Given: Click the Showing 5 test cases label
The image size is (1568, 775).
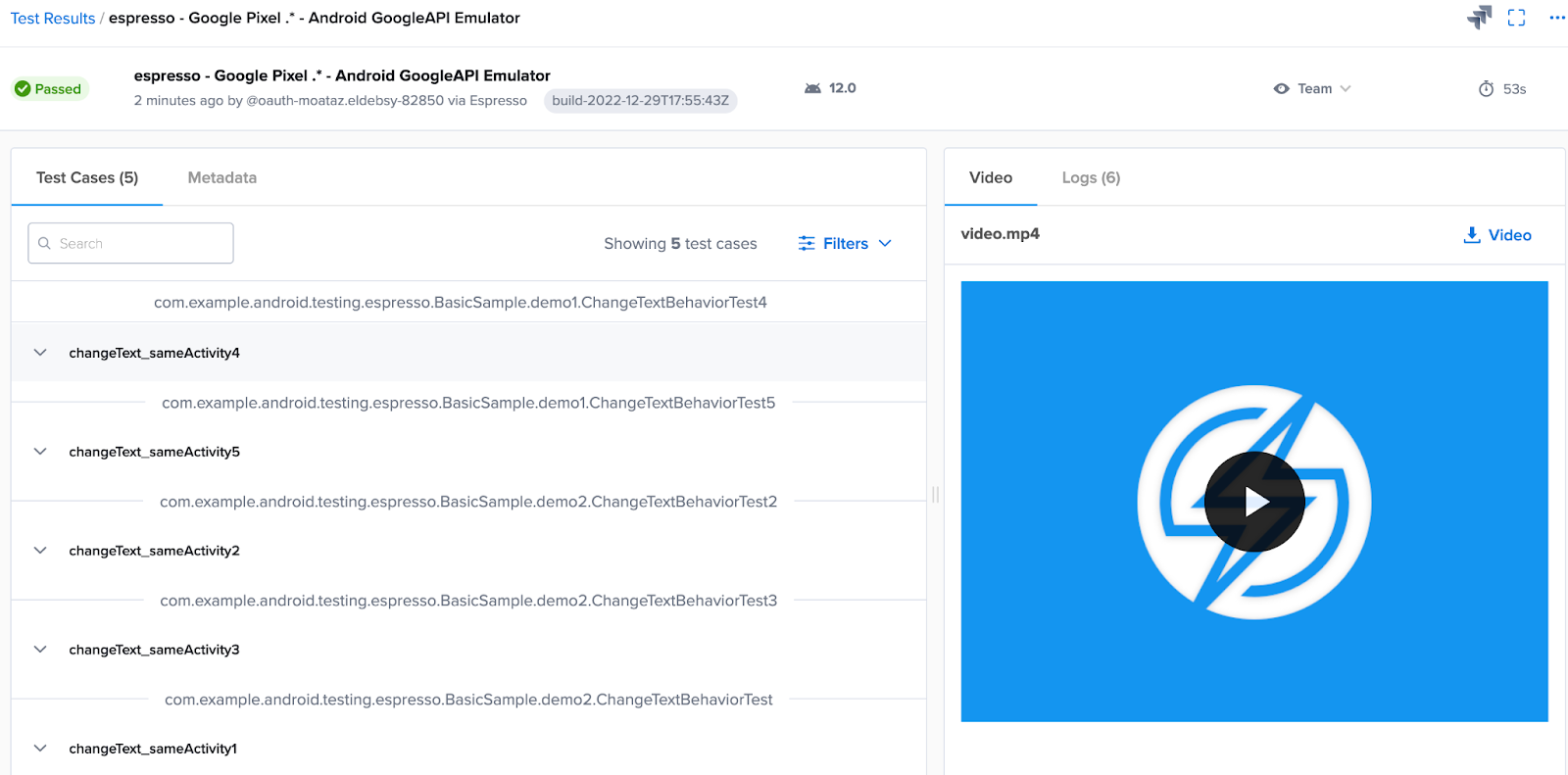Looking at the screenshot, I should click(680, 243).
